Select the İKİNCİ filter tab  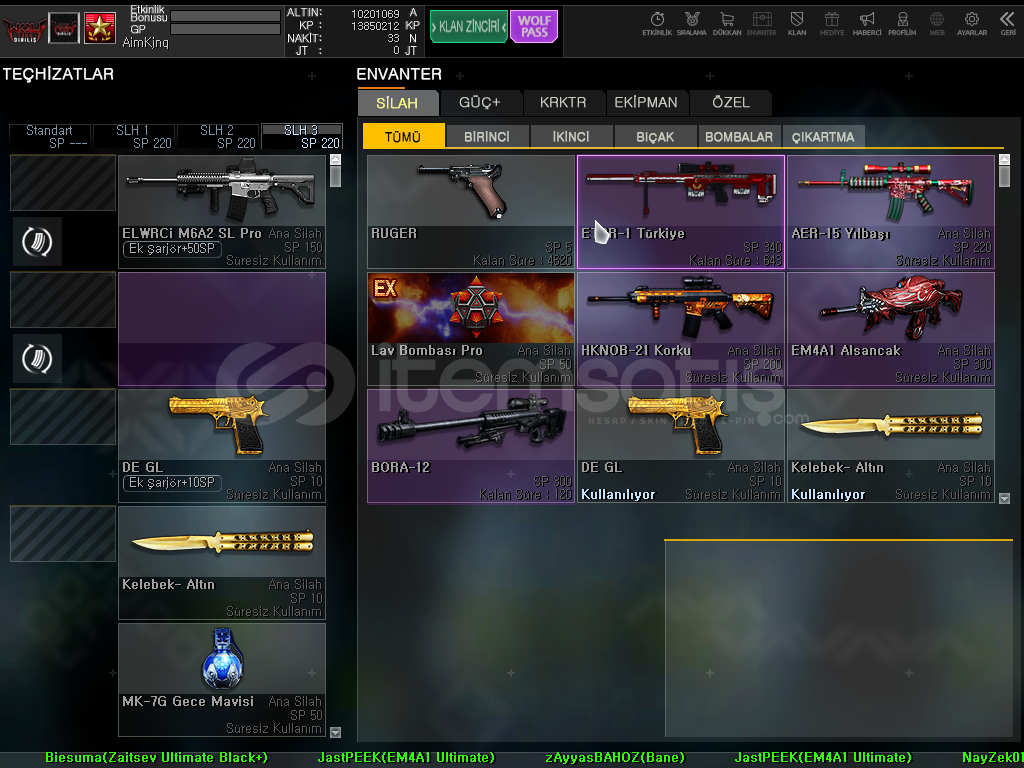pos(571,136)
